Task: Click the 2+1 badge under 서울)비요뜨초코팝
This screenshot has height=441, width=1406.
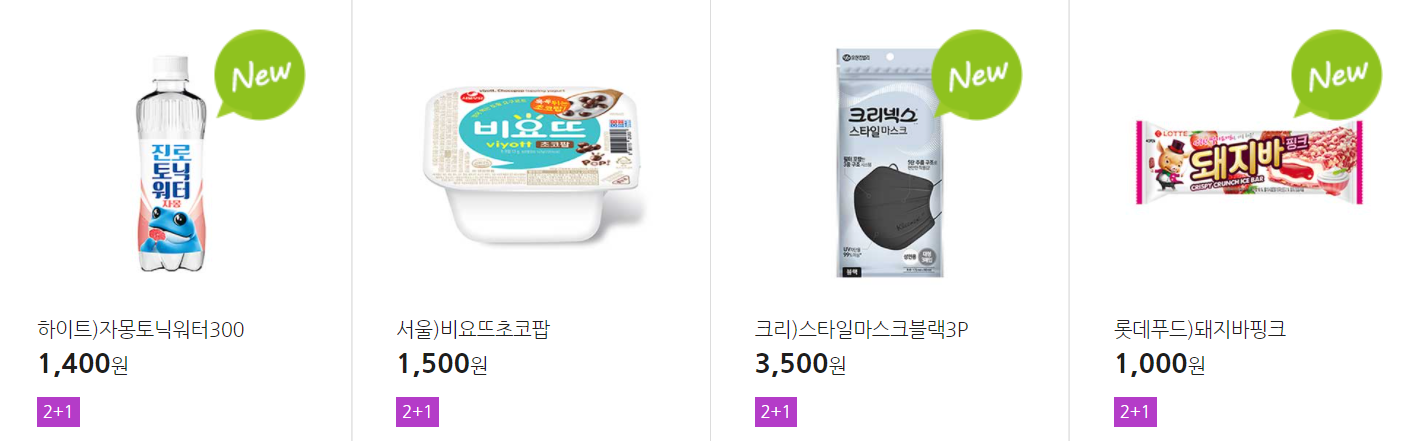Action: 417,412
